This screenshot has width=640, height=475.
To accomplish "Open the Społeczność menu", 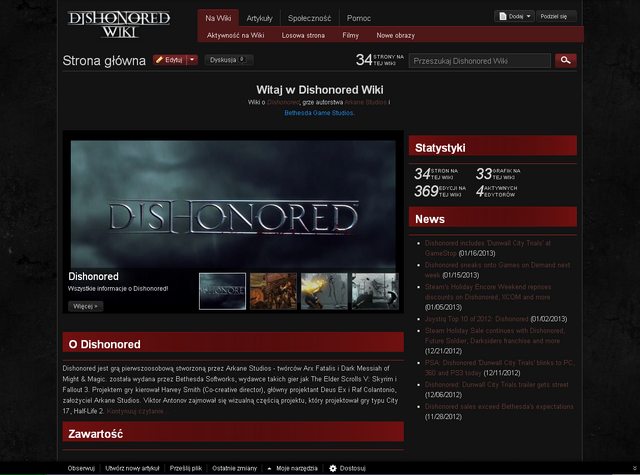I will pyautogui.click(x=309, y=18).
